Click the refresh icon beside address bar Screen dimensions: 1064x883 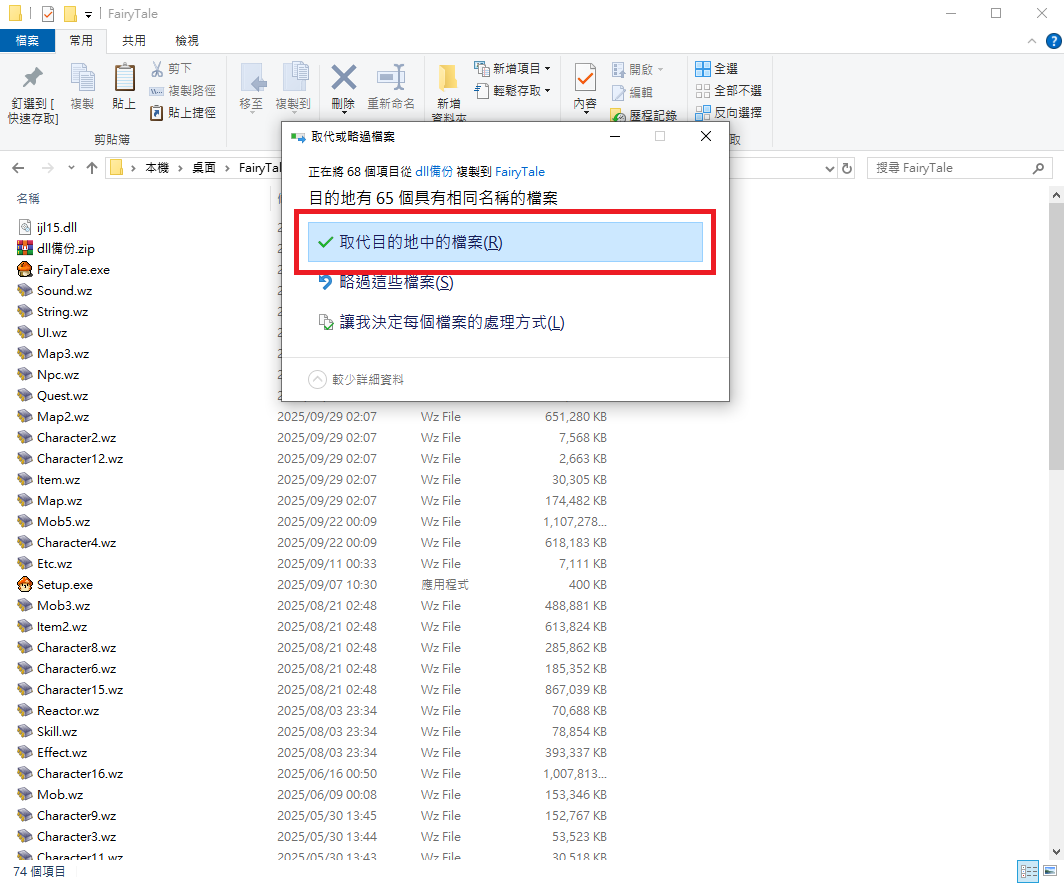tap(847, 168)
